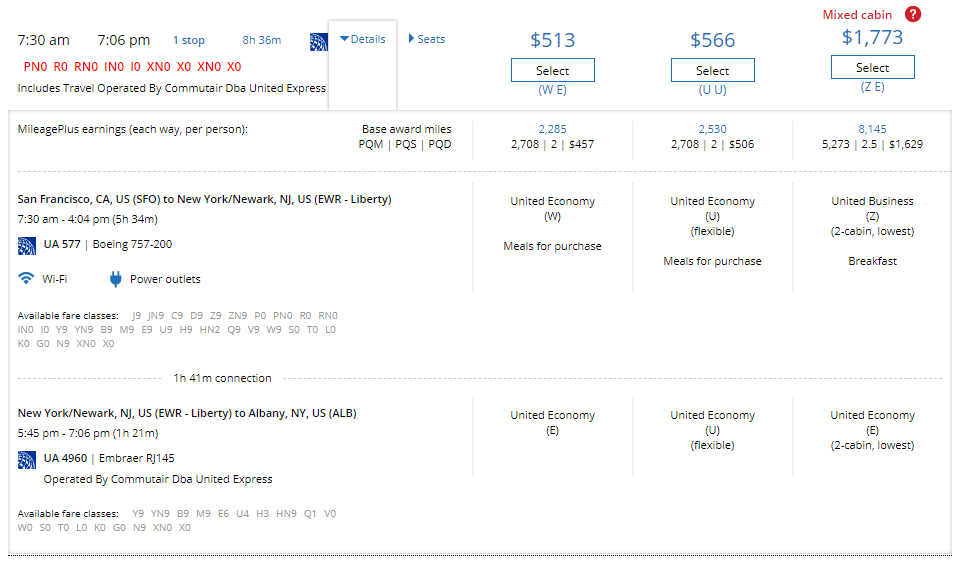Expand the Seats section

(x=427, y=39)
